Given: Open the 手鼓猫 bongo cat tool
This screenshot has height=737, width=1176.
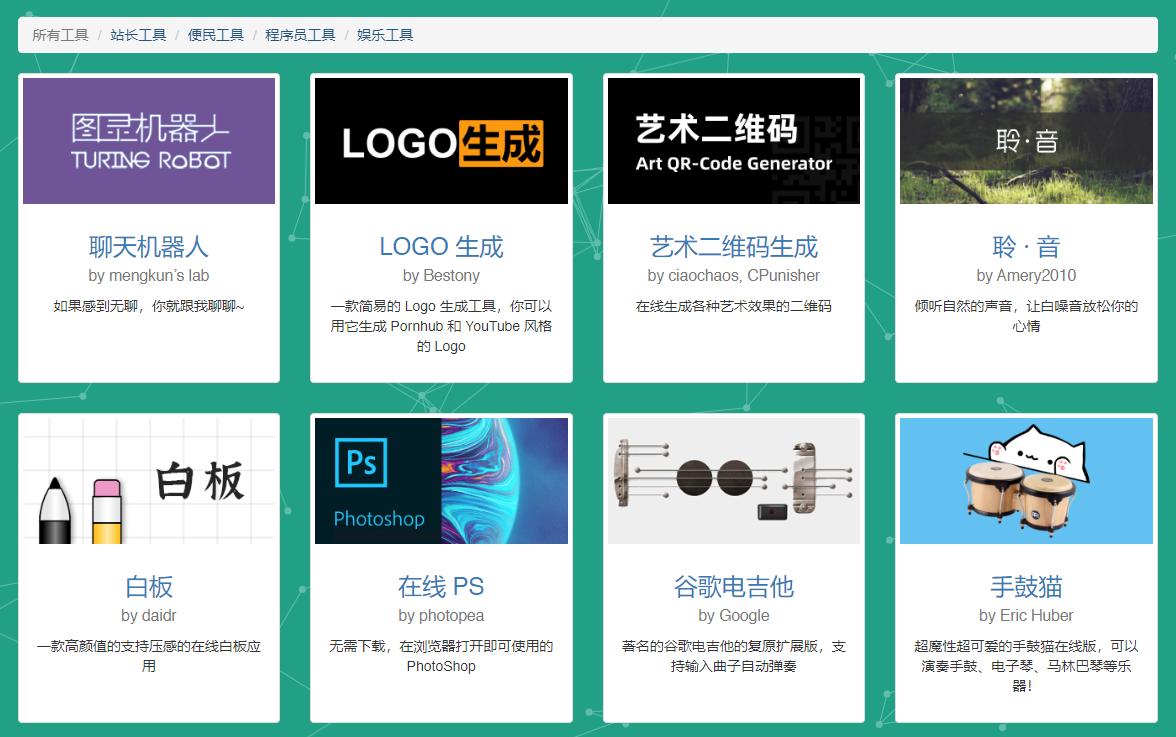Looking at the screenshot, I should (x=1026, y=588).
